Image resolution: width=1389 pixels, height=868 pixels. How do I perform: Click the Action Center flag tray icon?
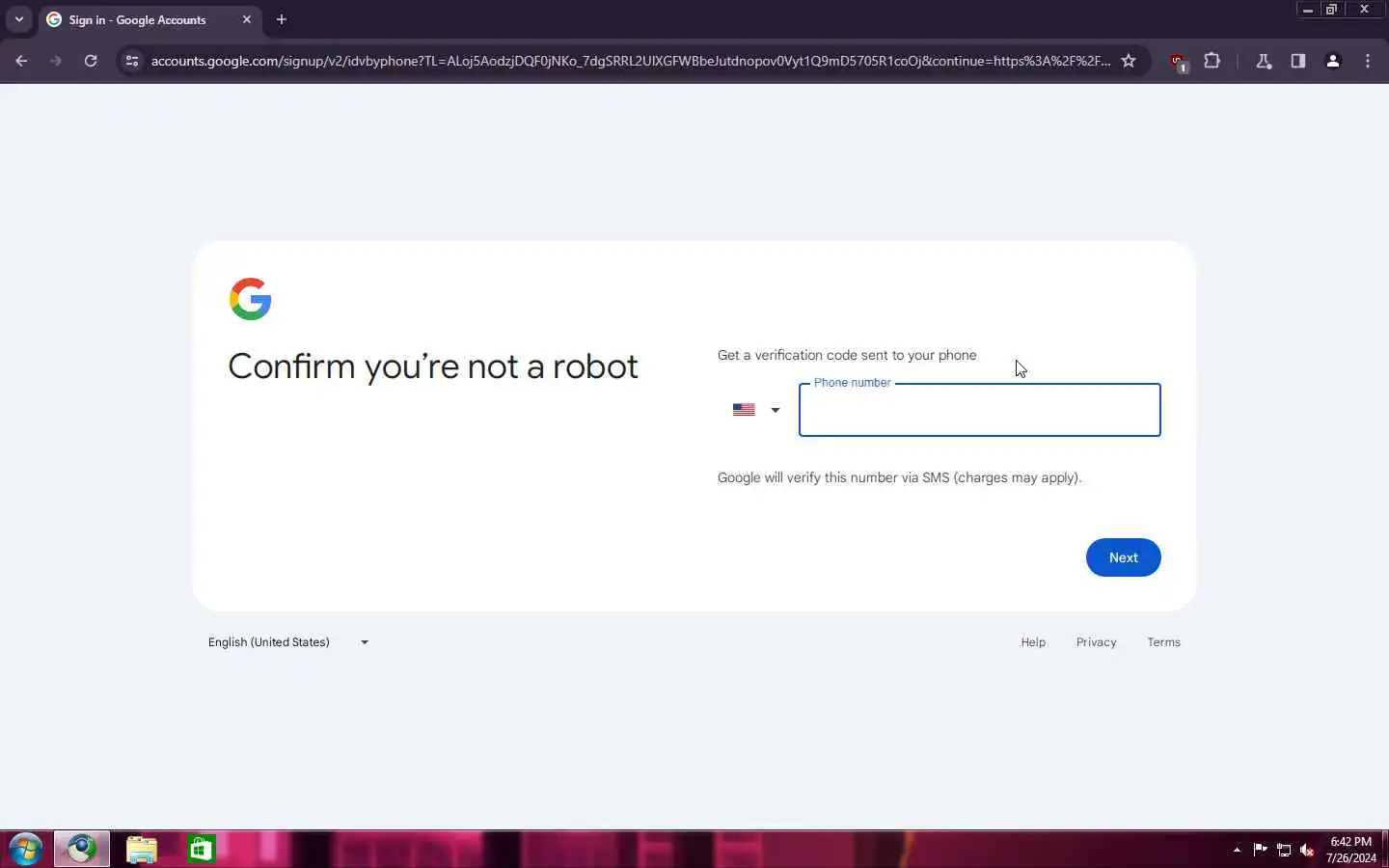point(1260,850)
